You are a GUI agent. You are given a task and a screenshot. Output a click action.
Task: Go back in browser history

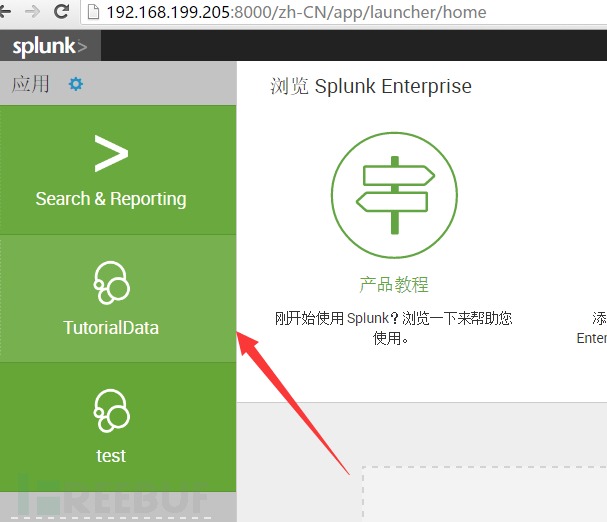tap(5, 12)
